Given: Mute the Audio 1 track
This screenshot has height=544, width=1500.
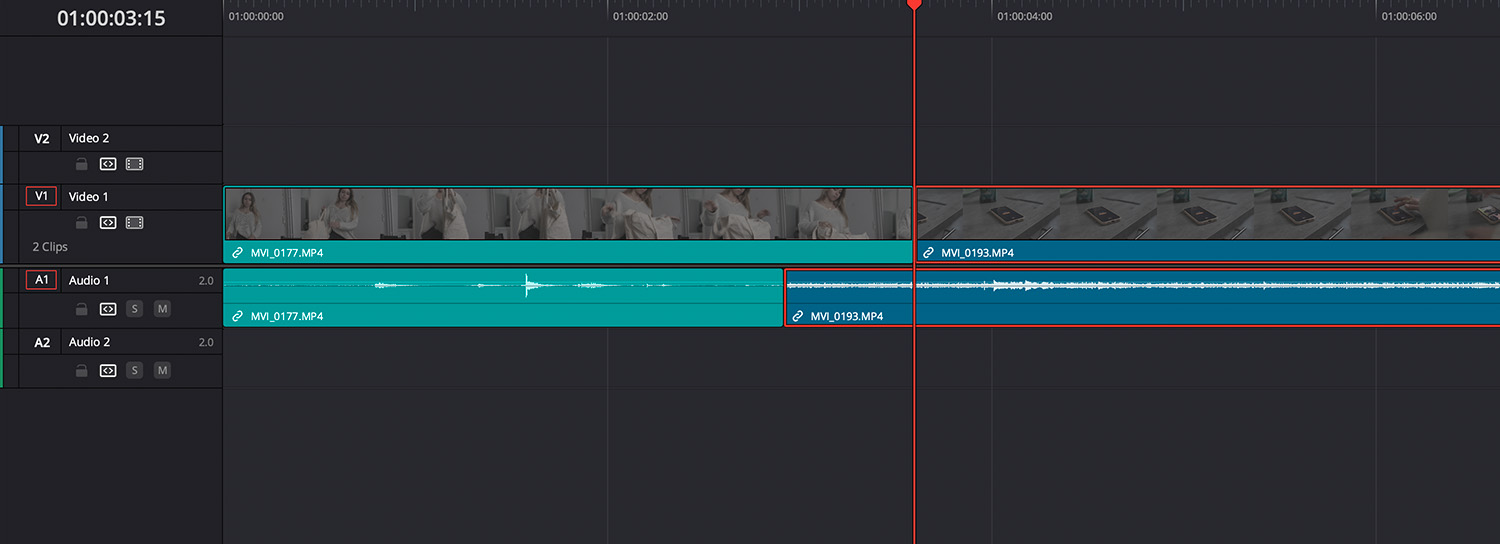Looking at the screenshot, I should pyautogui.click(x=162, y=309).
